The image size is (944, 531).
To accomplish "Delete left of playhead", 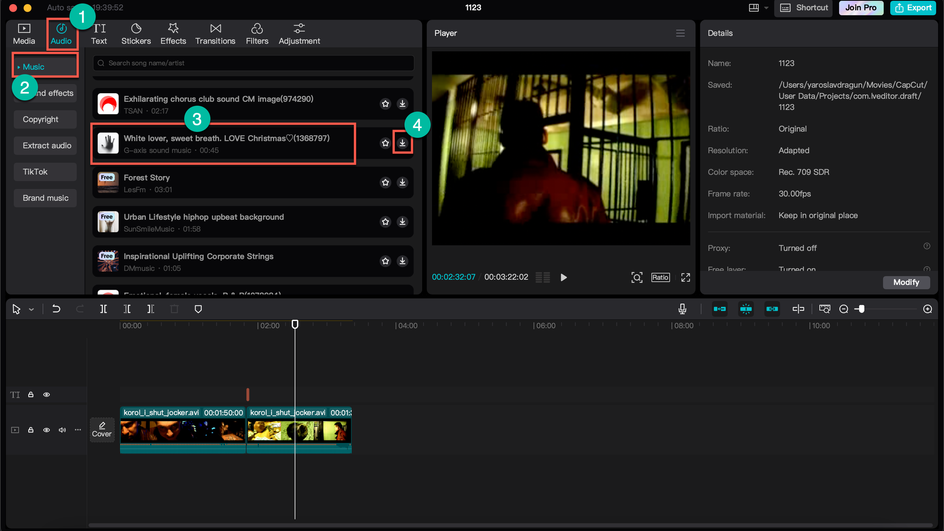I will pos(127,309).
